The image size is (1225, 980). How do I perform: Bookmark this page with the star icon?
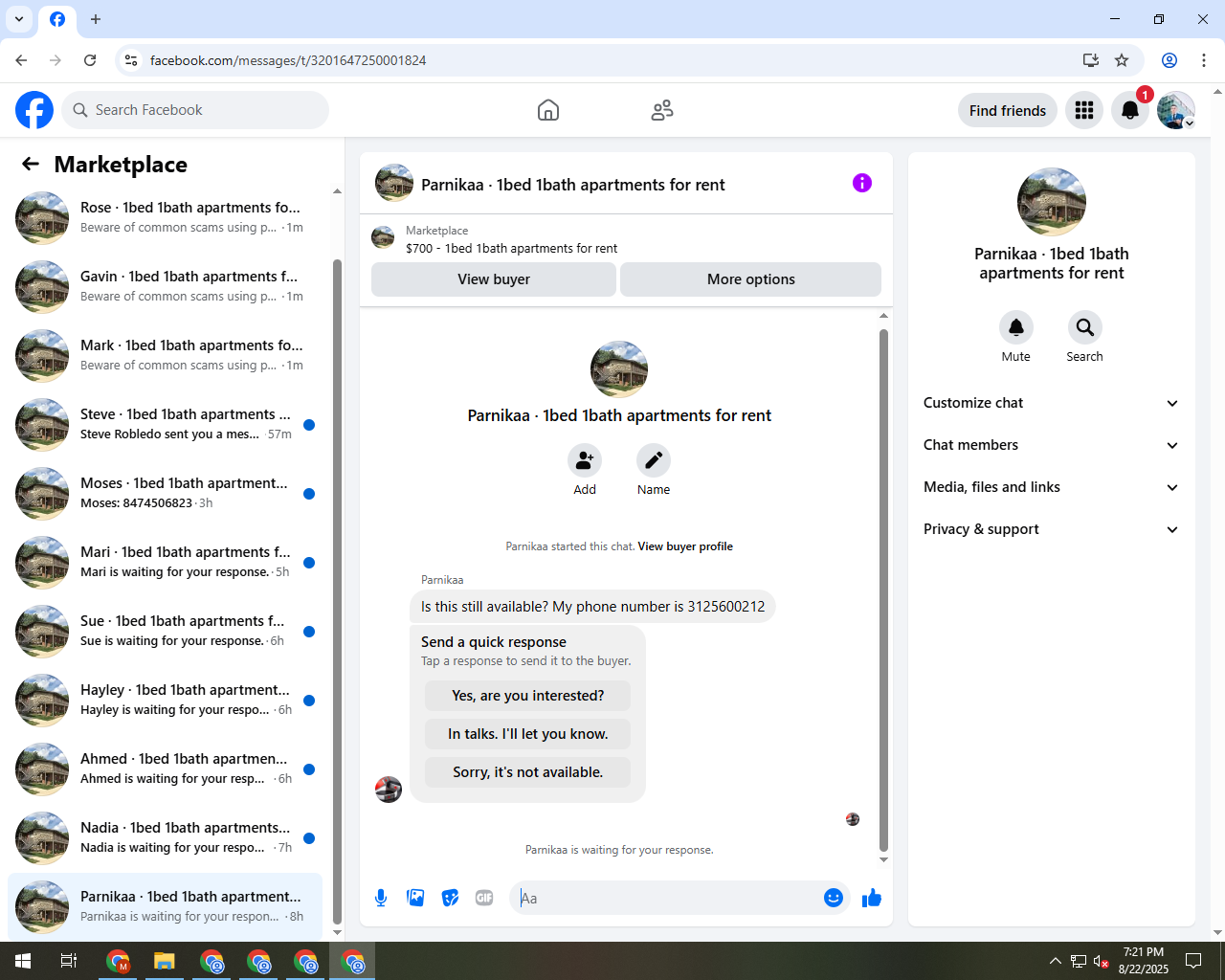1122,60
